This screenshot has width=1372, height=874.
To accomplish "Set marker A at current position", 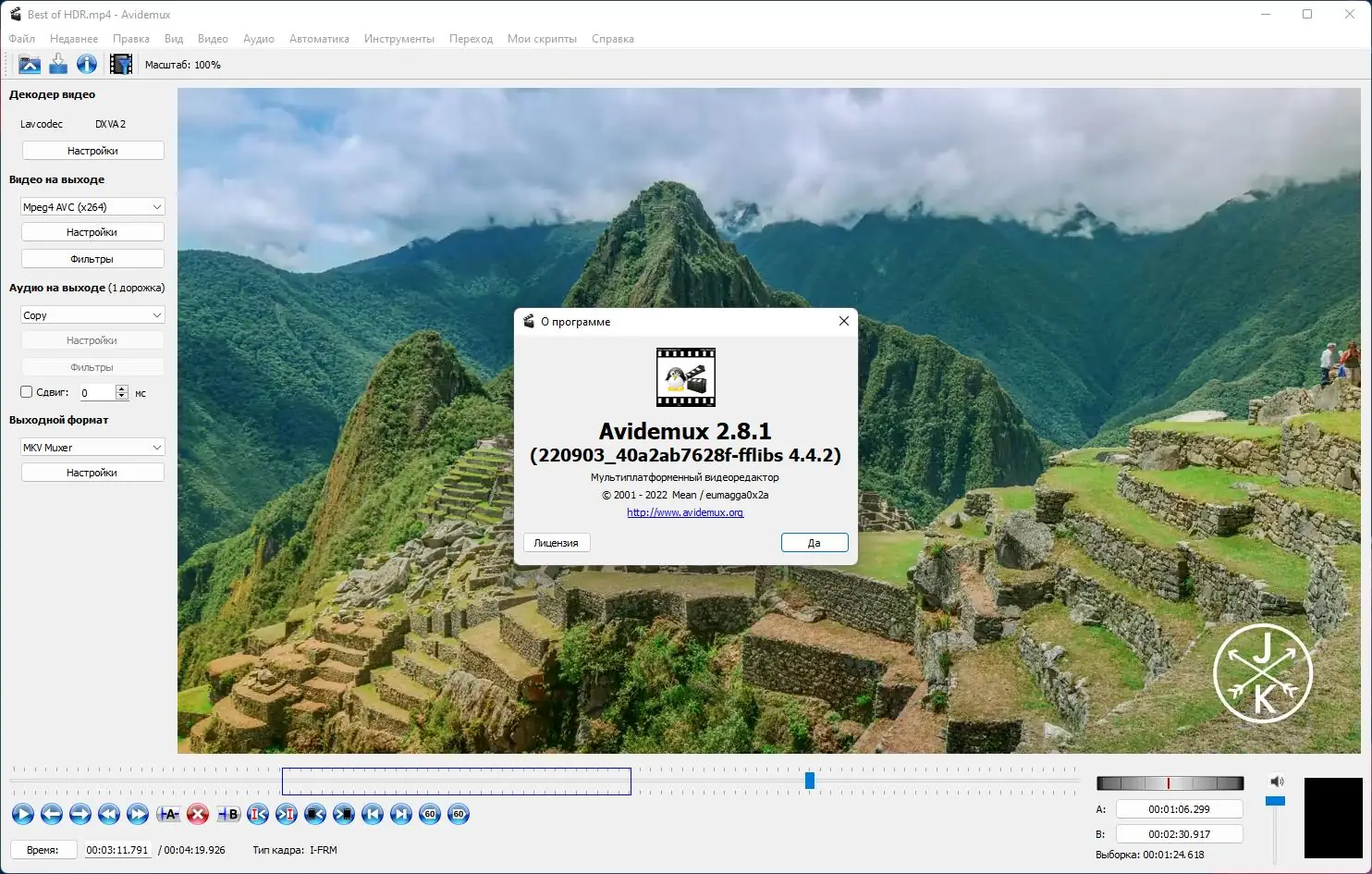I will (x=167, y=815).
